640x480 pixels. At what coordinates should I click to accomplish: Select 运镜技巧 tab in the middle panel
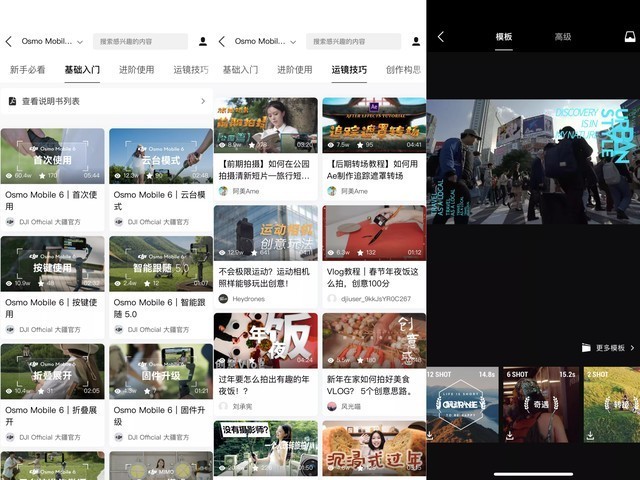(x=349, y=70)
